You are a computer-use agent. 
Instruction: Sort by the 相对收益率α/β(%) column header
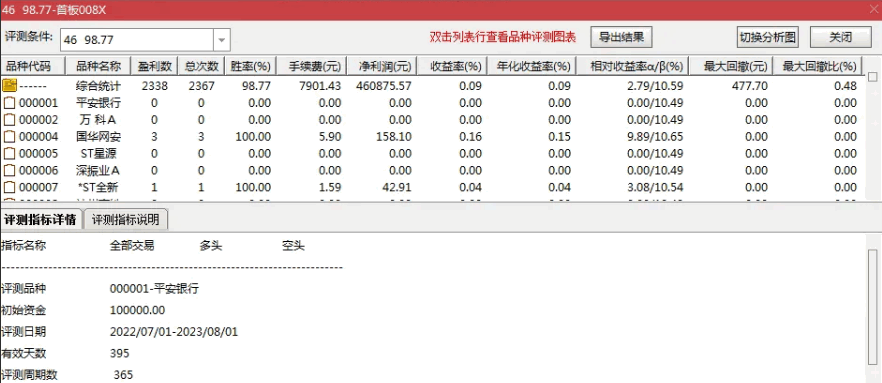(x=633, y=66)
